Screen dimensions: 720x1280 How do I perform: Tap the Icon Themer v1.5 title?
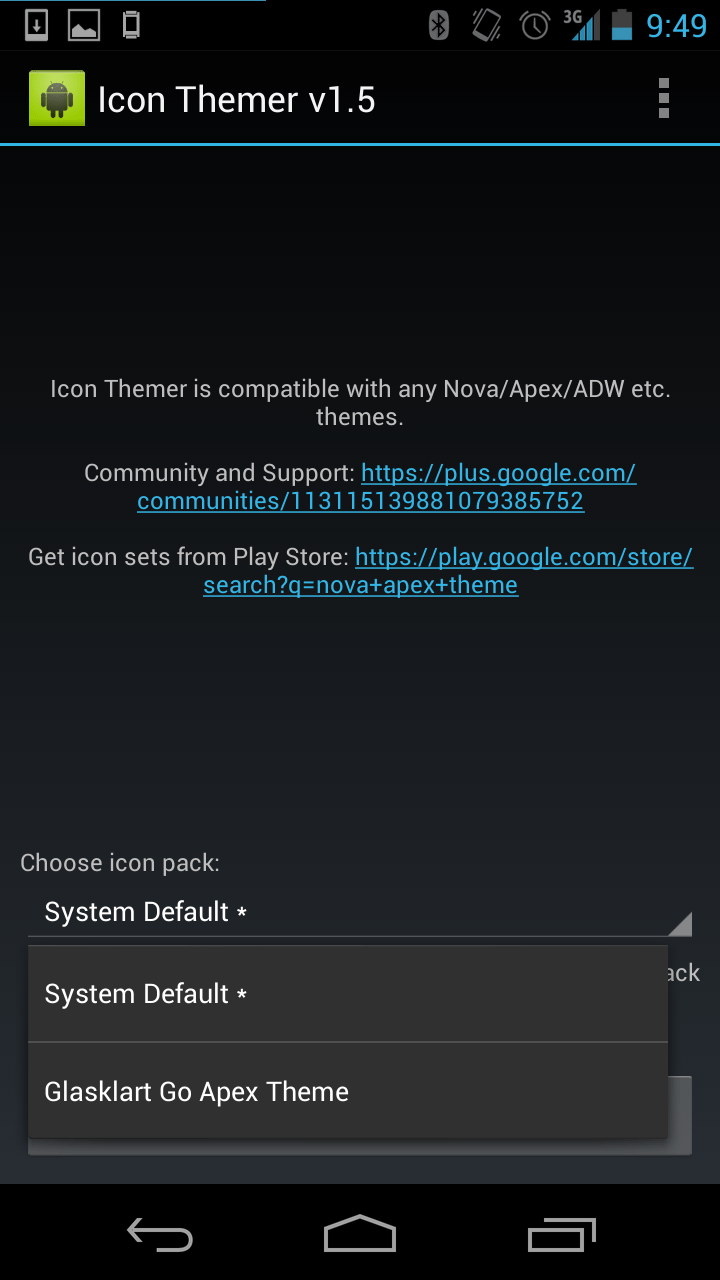pos(237,99)
